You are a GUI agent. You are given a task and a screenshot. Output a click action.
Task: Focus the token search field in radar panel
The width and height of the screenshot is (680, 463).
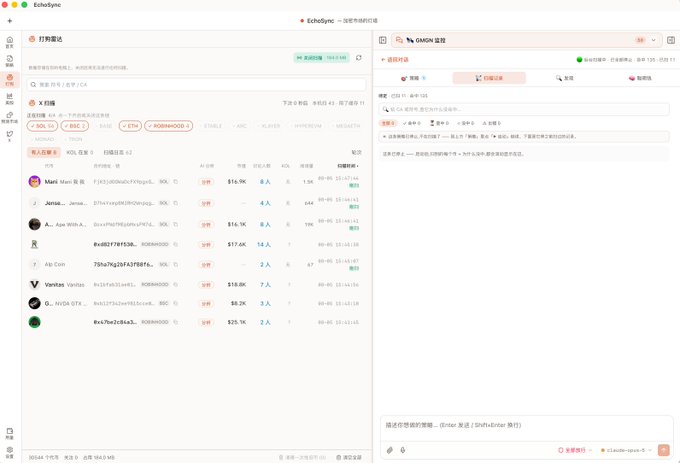click(196, 85)
